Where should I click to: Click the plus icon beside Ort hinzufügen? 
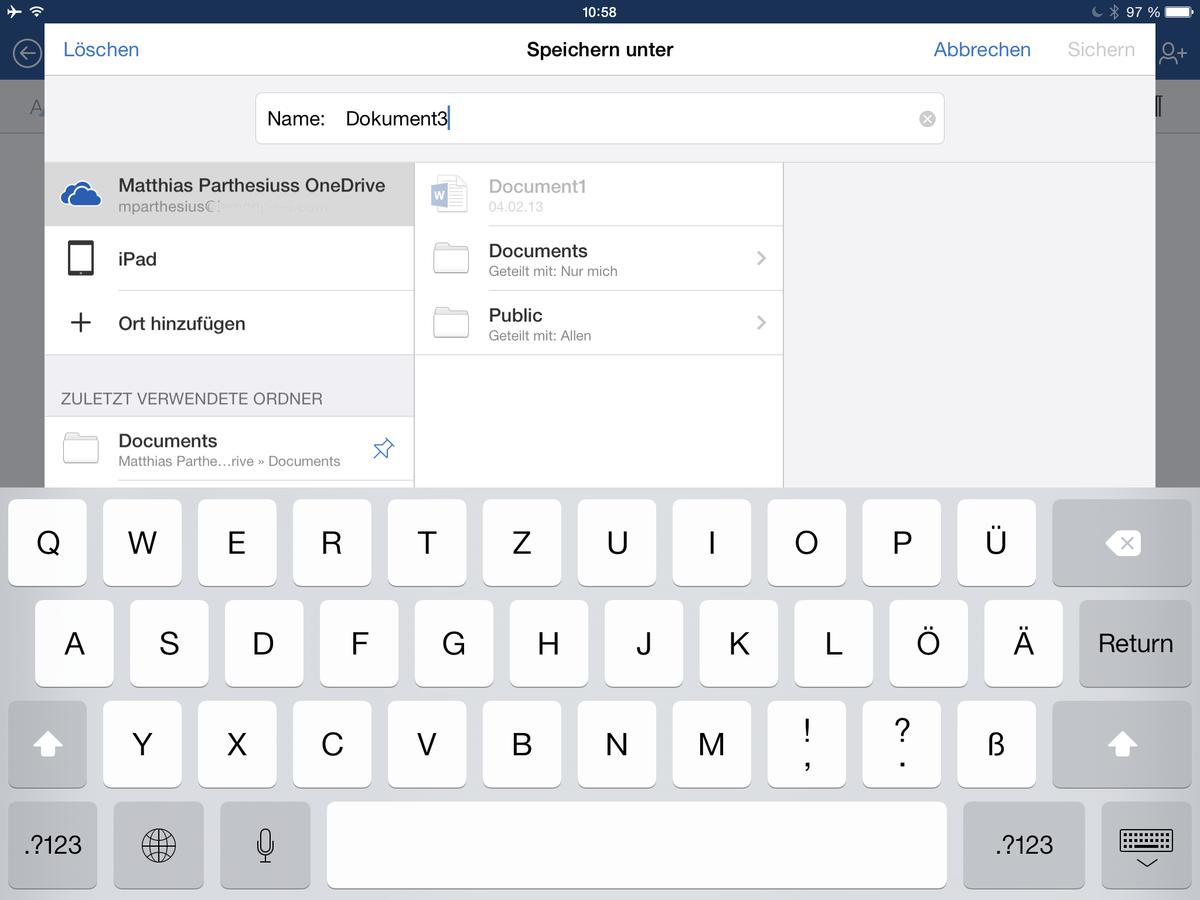[81, 322]
